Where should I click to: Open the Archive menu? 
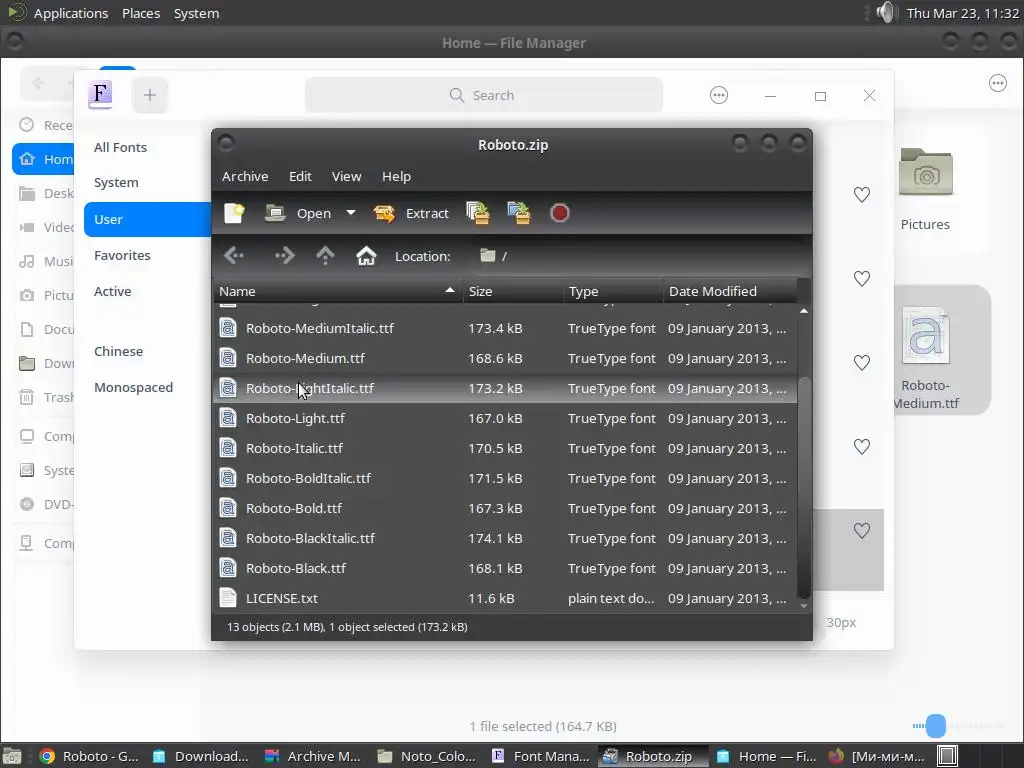coord(245,176)
